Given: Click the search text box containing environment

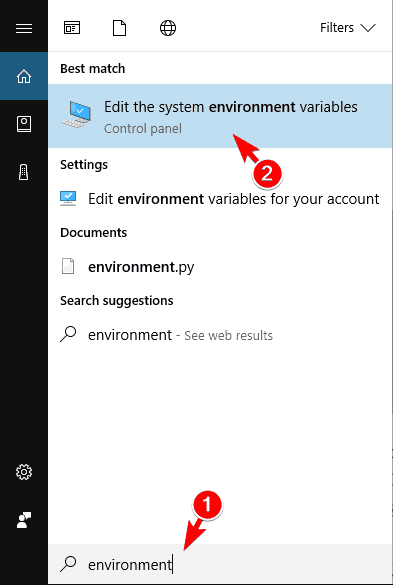Looking at the screenshot, I should 220,564.
